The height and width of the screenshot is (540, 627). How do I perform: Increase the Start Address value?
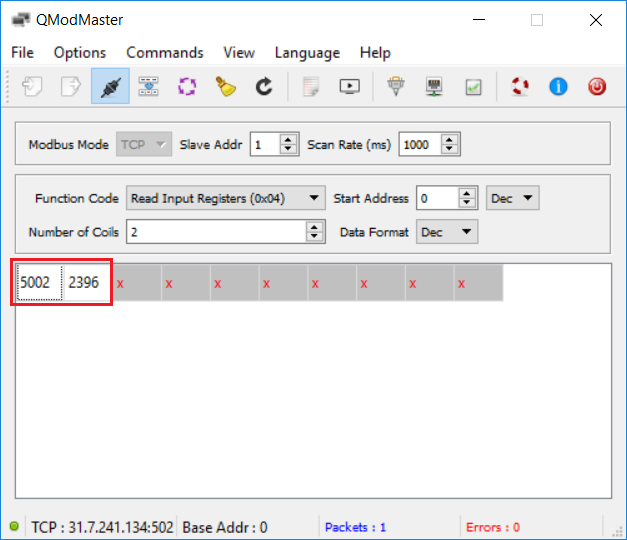pyautogui.click(x=467, y=193)
